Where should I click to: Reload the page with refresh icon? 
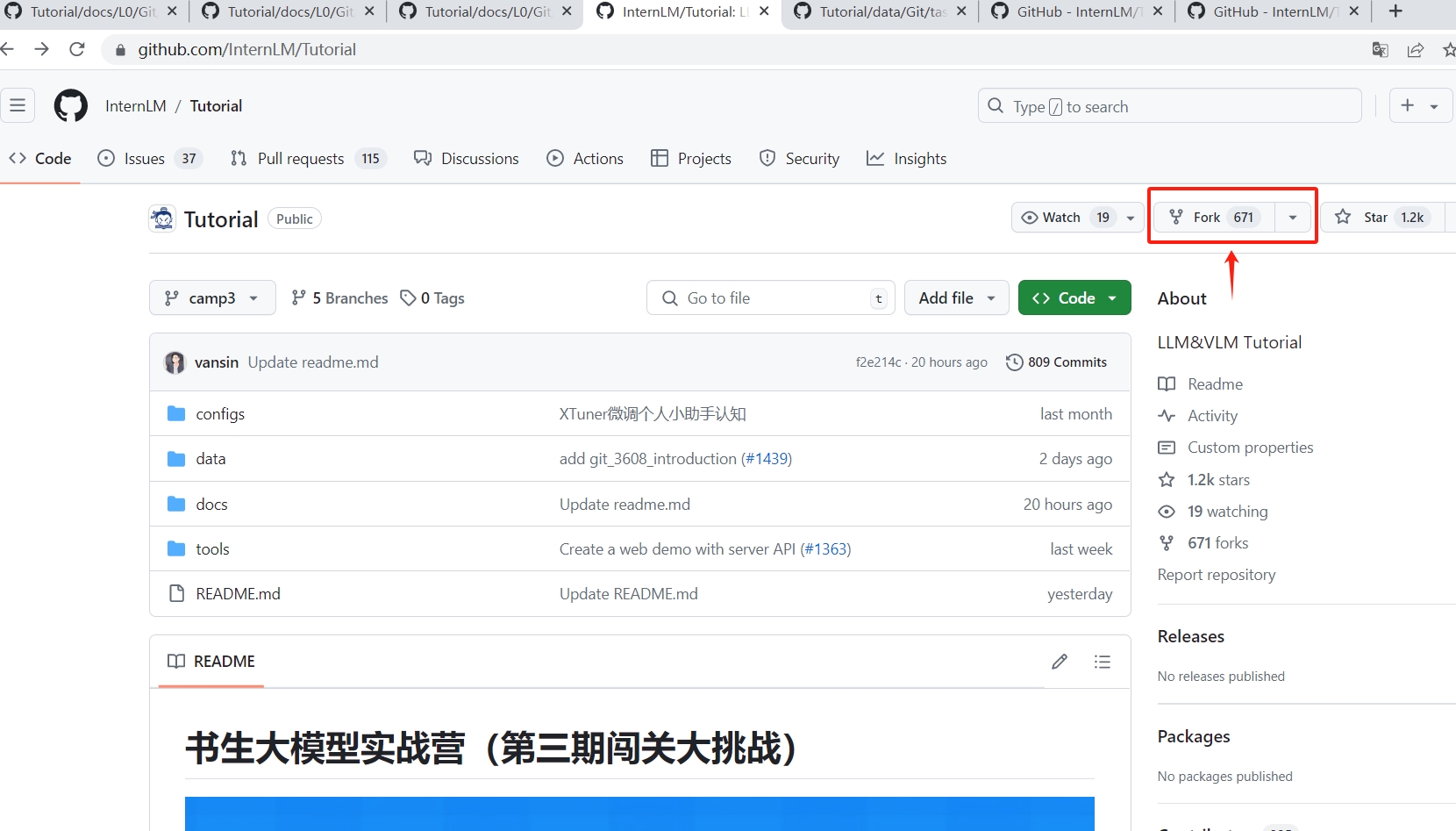[x=77, y=49]
